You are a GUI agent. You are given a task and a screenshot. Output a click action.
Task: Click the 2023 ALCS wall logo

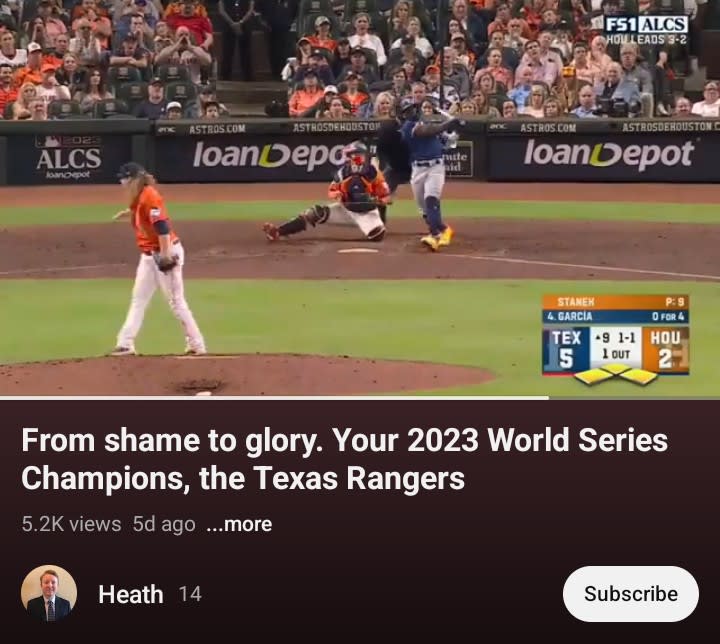tap(69, 158)
